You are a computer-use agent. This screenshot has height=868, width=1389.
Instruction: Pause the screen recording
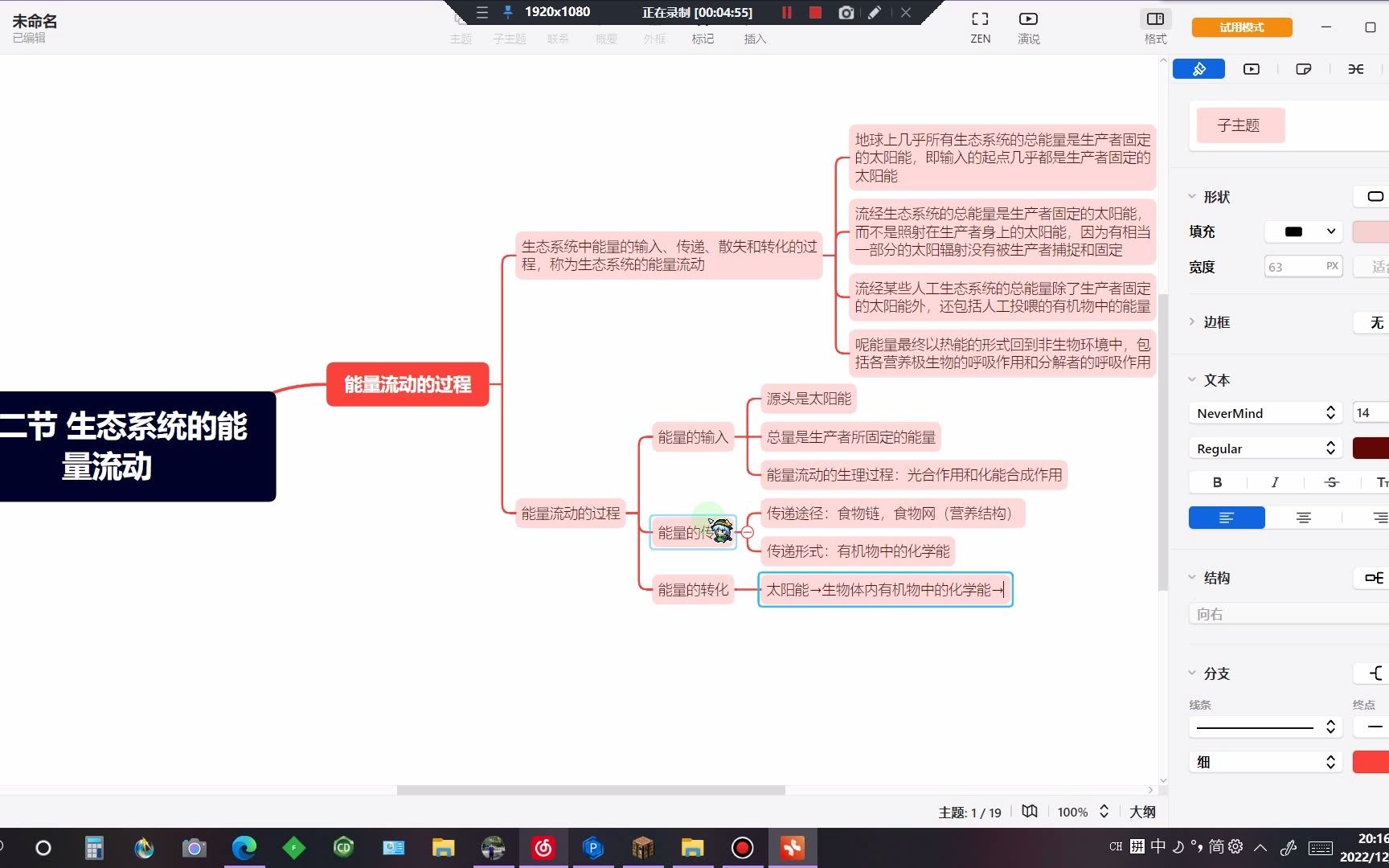pyautogui.click(x=786, y=12)
